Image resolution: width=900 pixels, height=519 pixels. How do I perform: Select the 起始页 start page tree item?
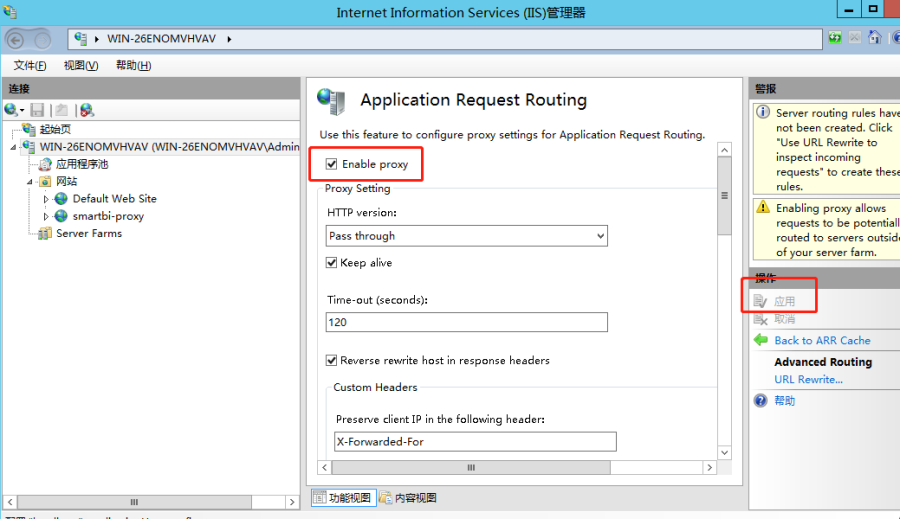(55, 129)
